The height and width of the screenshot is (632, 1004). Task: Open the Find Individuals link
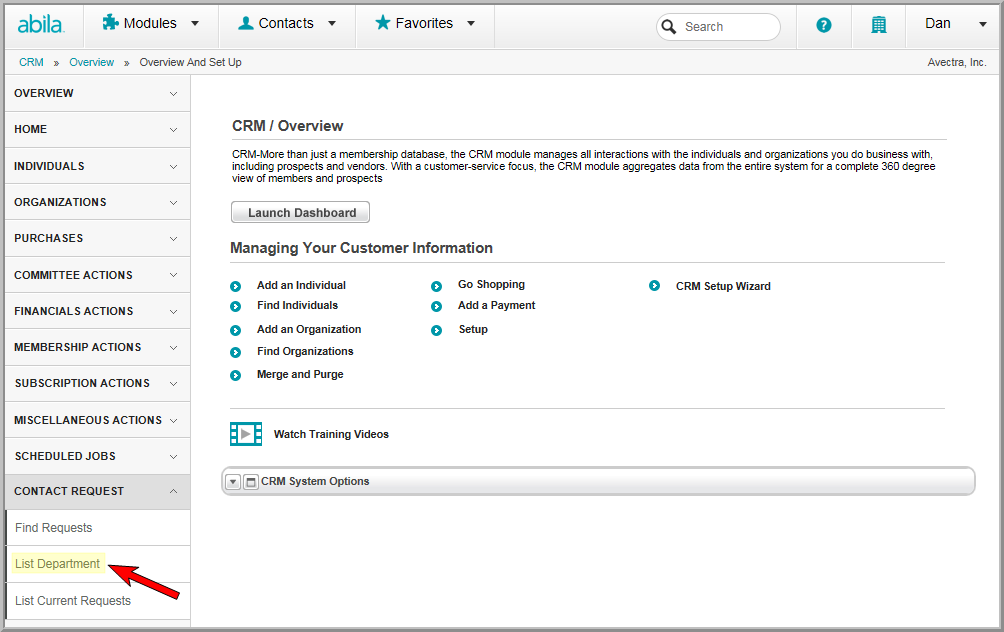pyautogui.click(x=297, y=305)
